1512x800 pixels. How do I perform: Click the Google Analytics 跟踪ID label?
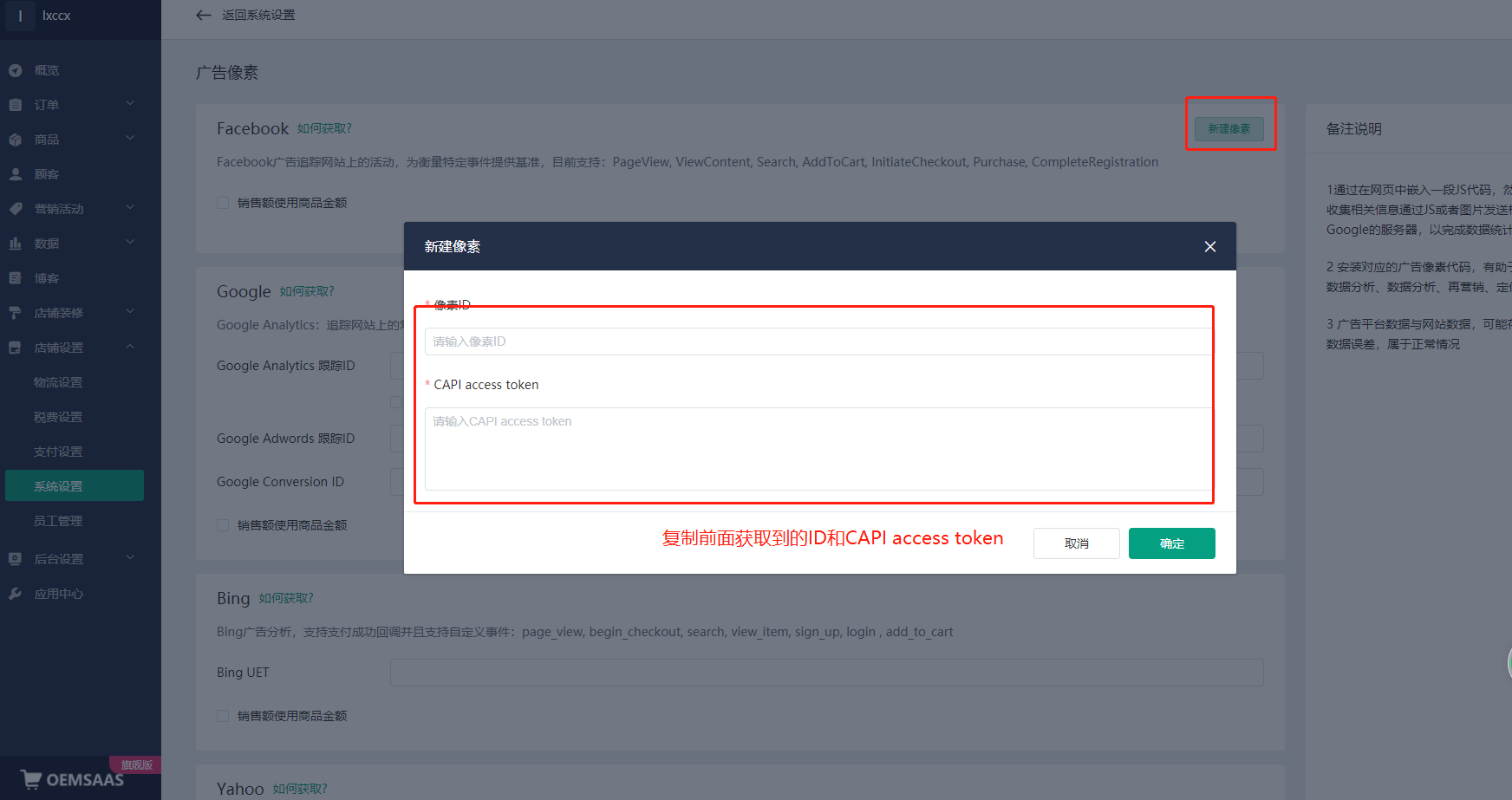(x=286, y=366)
